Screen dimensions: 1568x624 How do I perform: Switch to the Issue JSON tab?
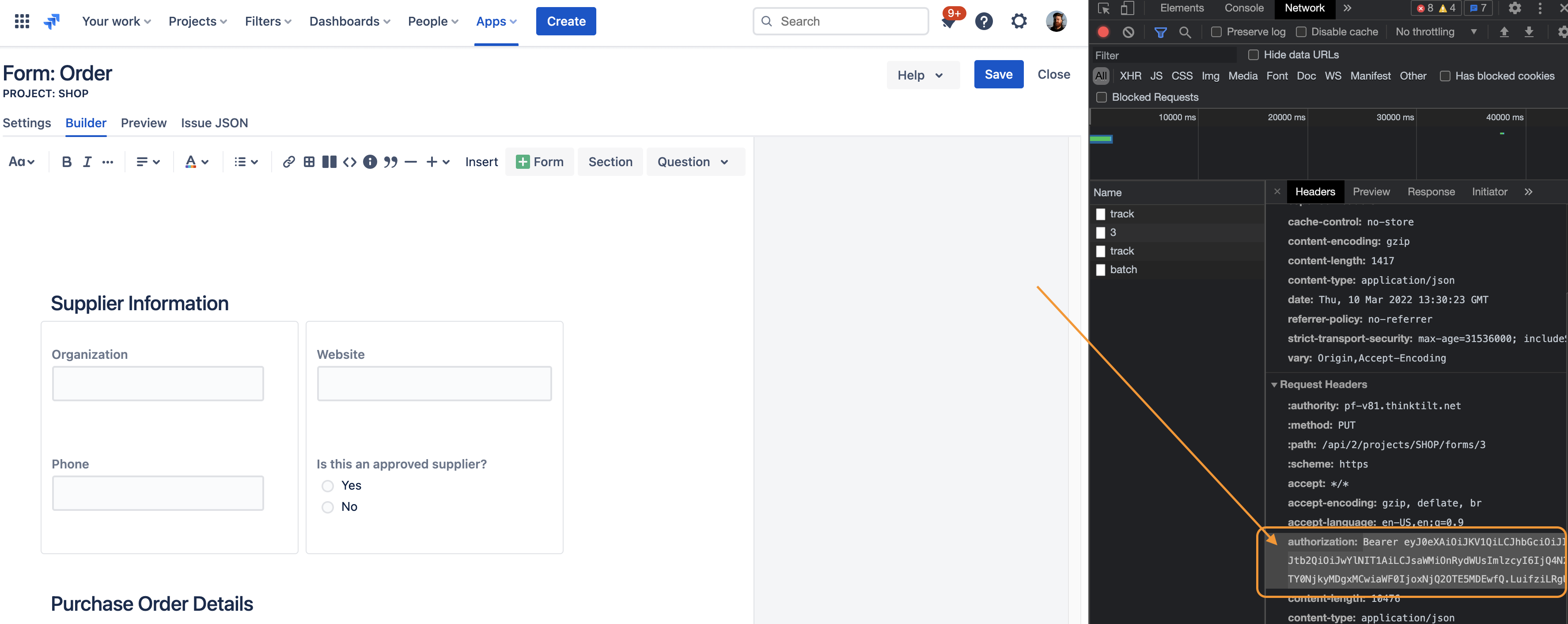(214, 123)
